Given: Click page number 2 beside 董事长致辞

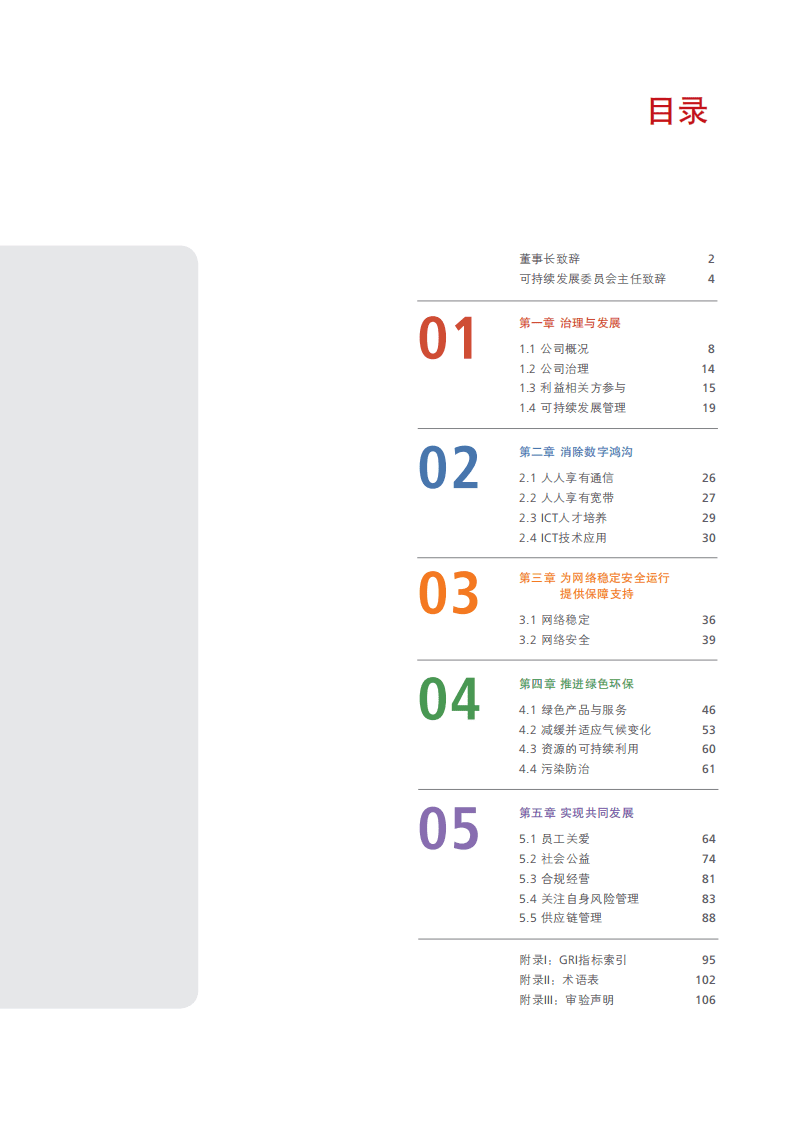Looking at the screenshot, I should [x=711, y=259].
